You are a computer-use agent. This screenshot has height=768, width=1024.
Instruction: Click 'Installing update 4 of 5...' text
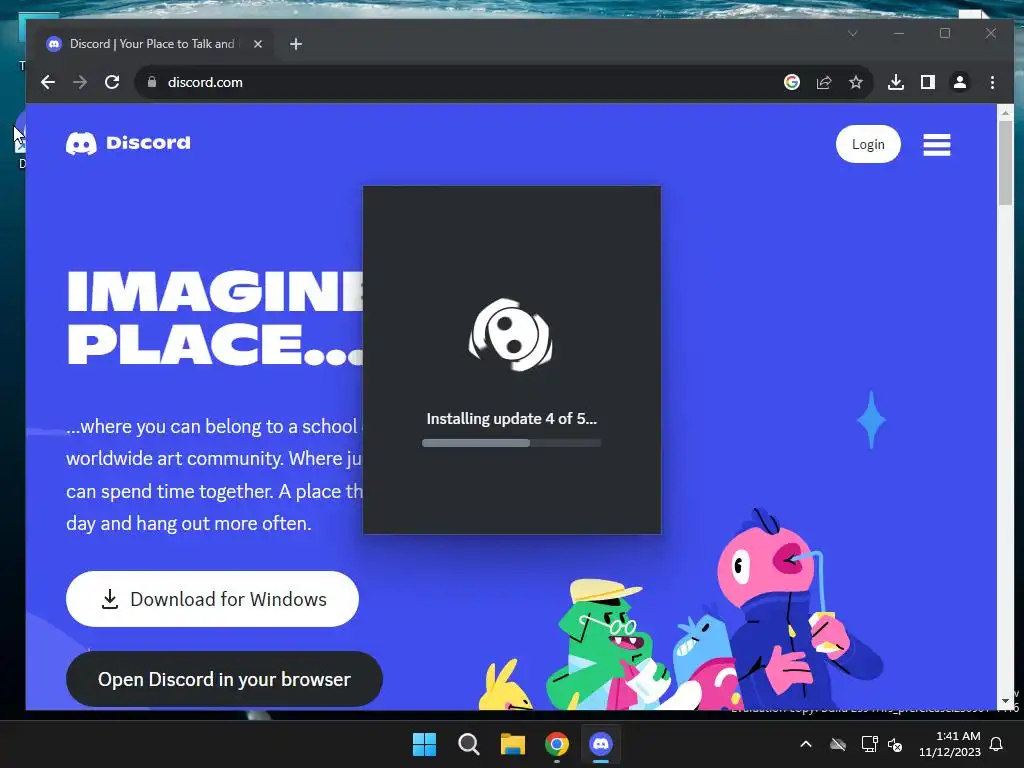tap(511, 419)
